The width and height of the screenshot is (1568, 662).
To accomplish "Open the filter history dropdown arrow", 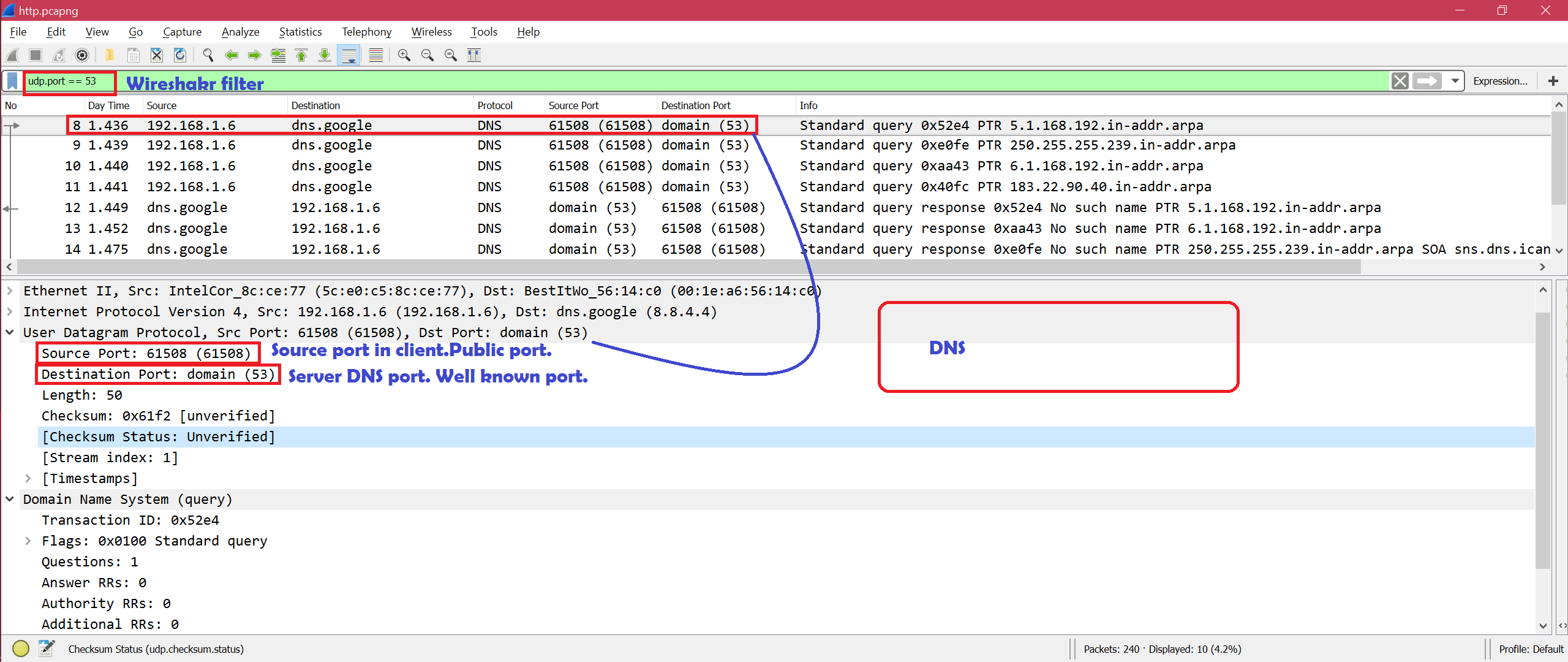I will click(x=1455, y=81).
